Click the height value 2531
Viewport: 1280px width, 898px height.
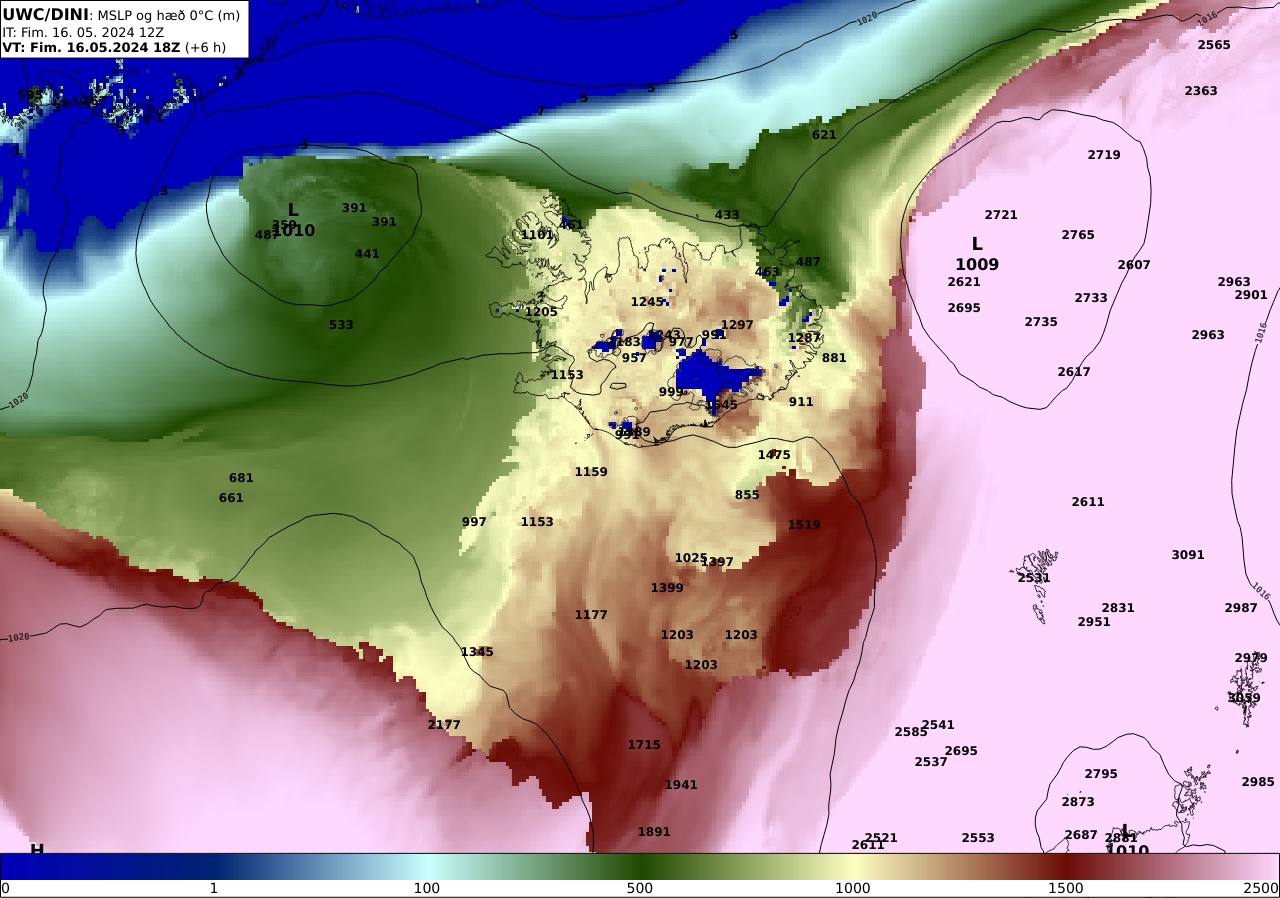tap(1034, 578)
